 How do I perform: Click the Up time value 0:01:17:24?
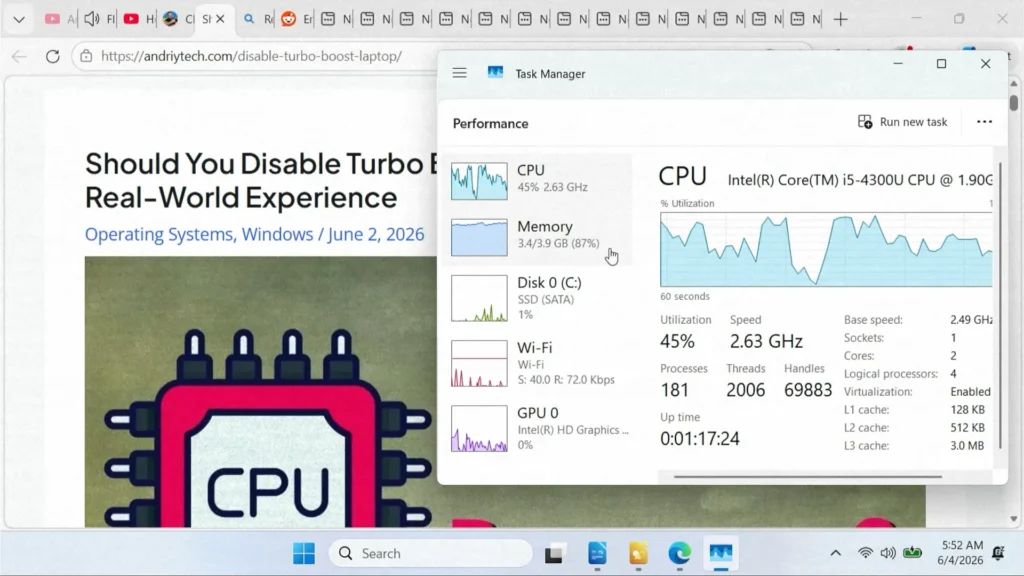(x=699, y=438)
